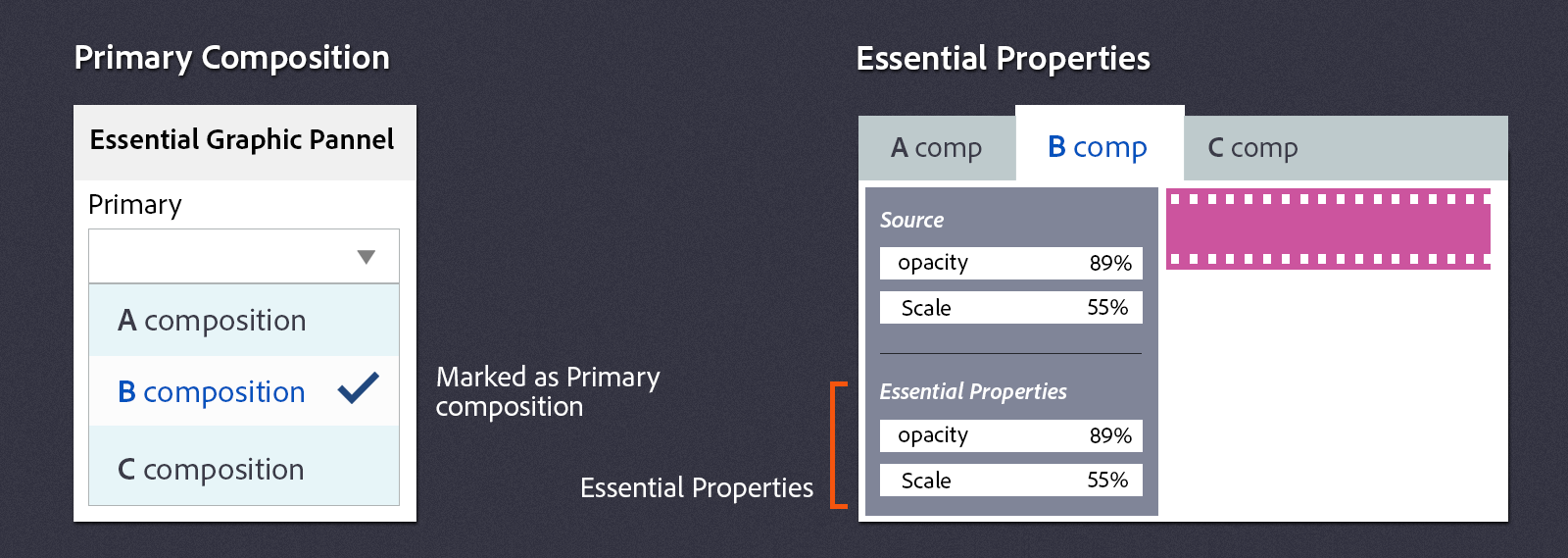The width and height of the screenshot is (1568, 558).
Task: Click the Source opacity 89% field
Action: (1011, 263)
